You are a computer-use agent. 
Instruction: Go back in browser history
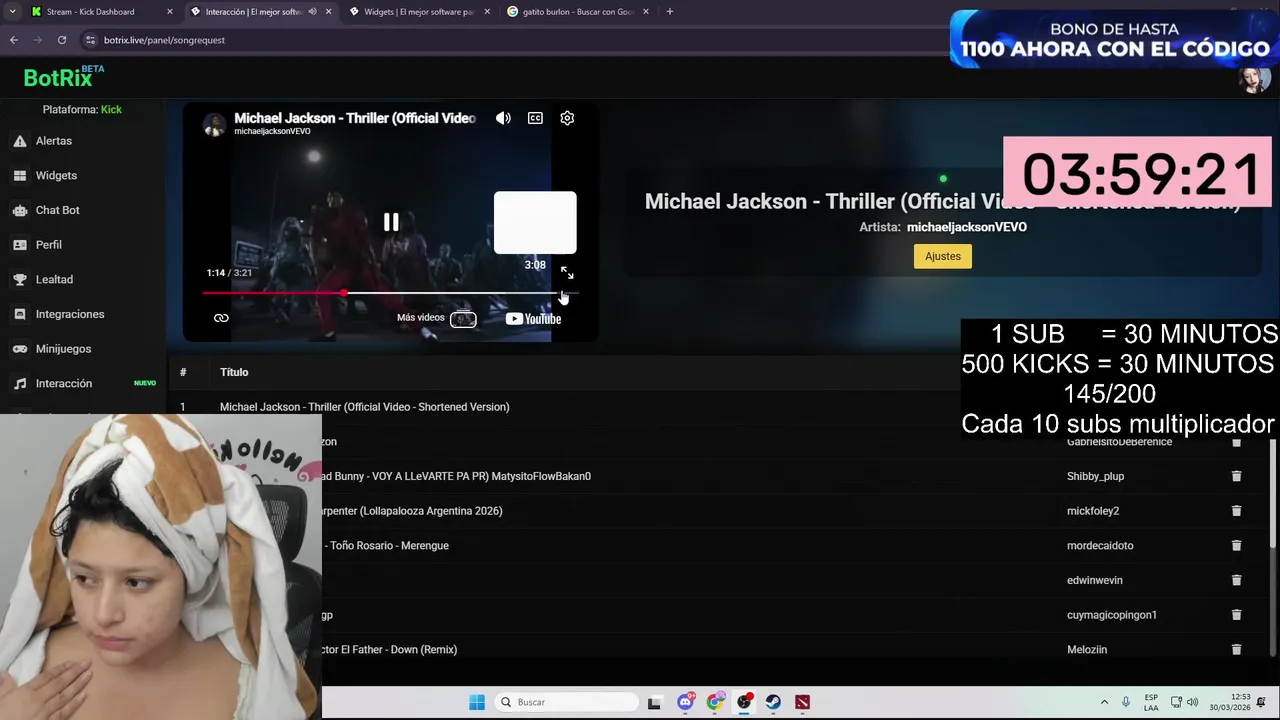coord(14,40)
